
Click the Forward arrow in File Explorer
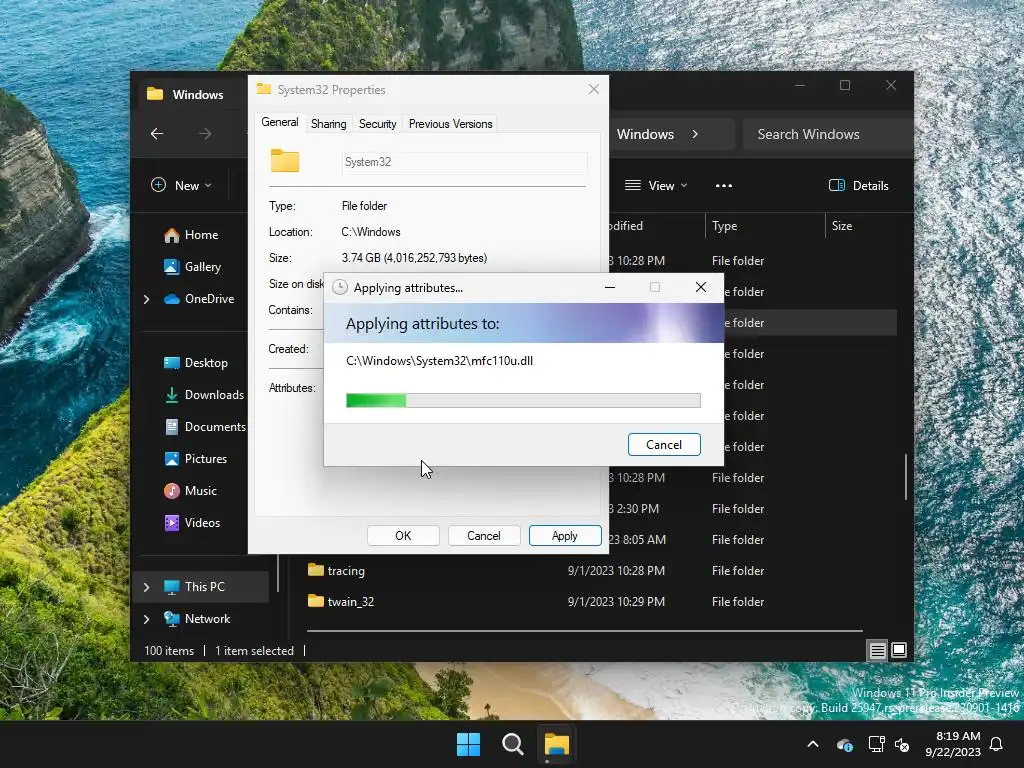205,134
